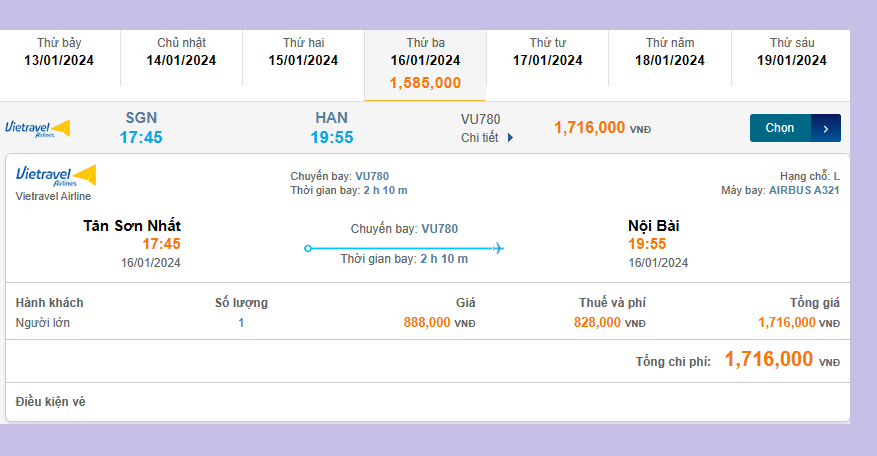Click the 1,585,000 price under Thứ ba
Viewport: 877px width, 456px height.
425,83
